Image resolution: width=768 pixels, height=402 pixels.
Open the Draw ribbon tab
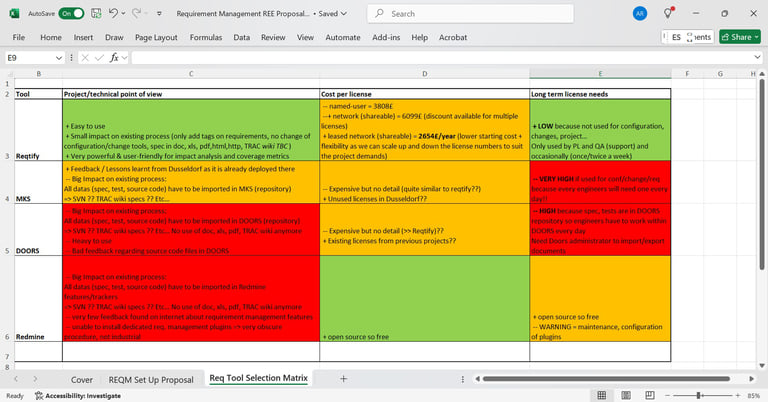(x=114, y=37)
